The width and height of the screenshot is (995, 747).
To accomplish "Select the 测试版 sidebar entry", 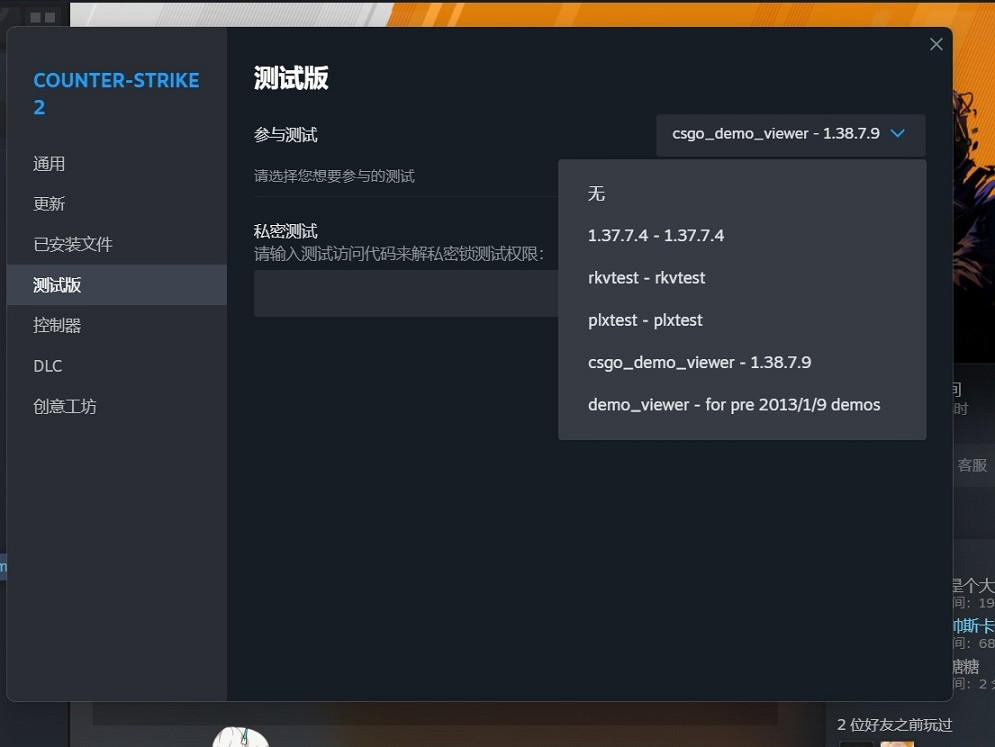I will (x=57, y=284).
